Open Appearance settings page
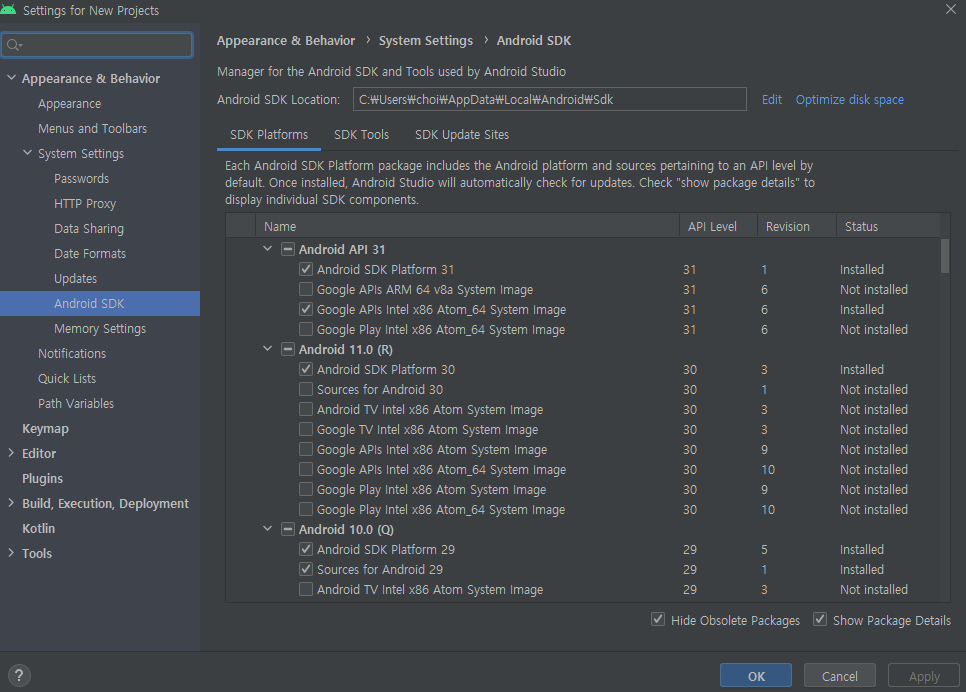Image resolution: width=966 pixels, height=692 pixels. click(70, 104)
